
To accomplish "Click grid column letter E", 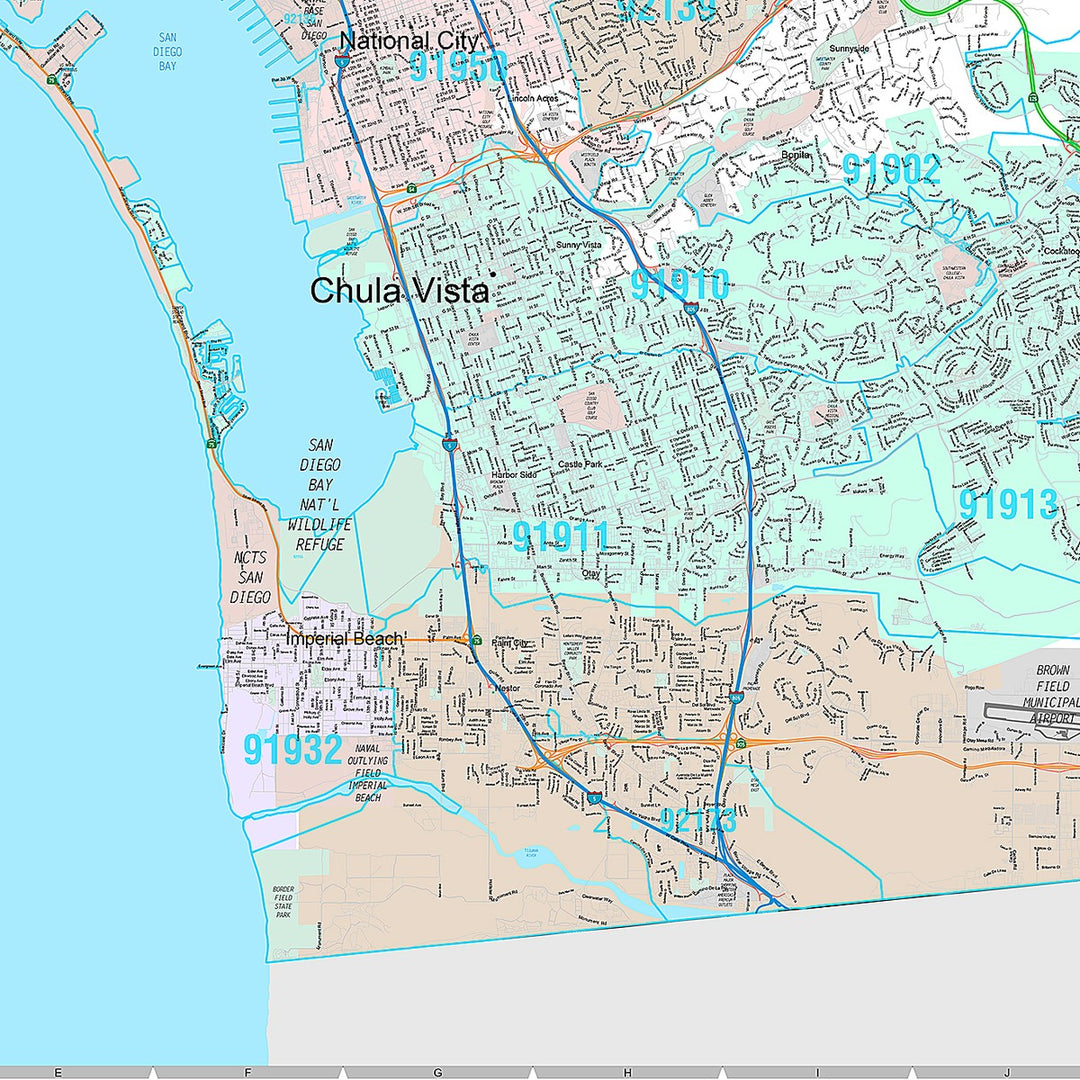I will (x=58, y=1072).
